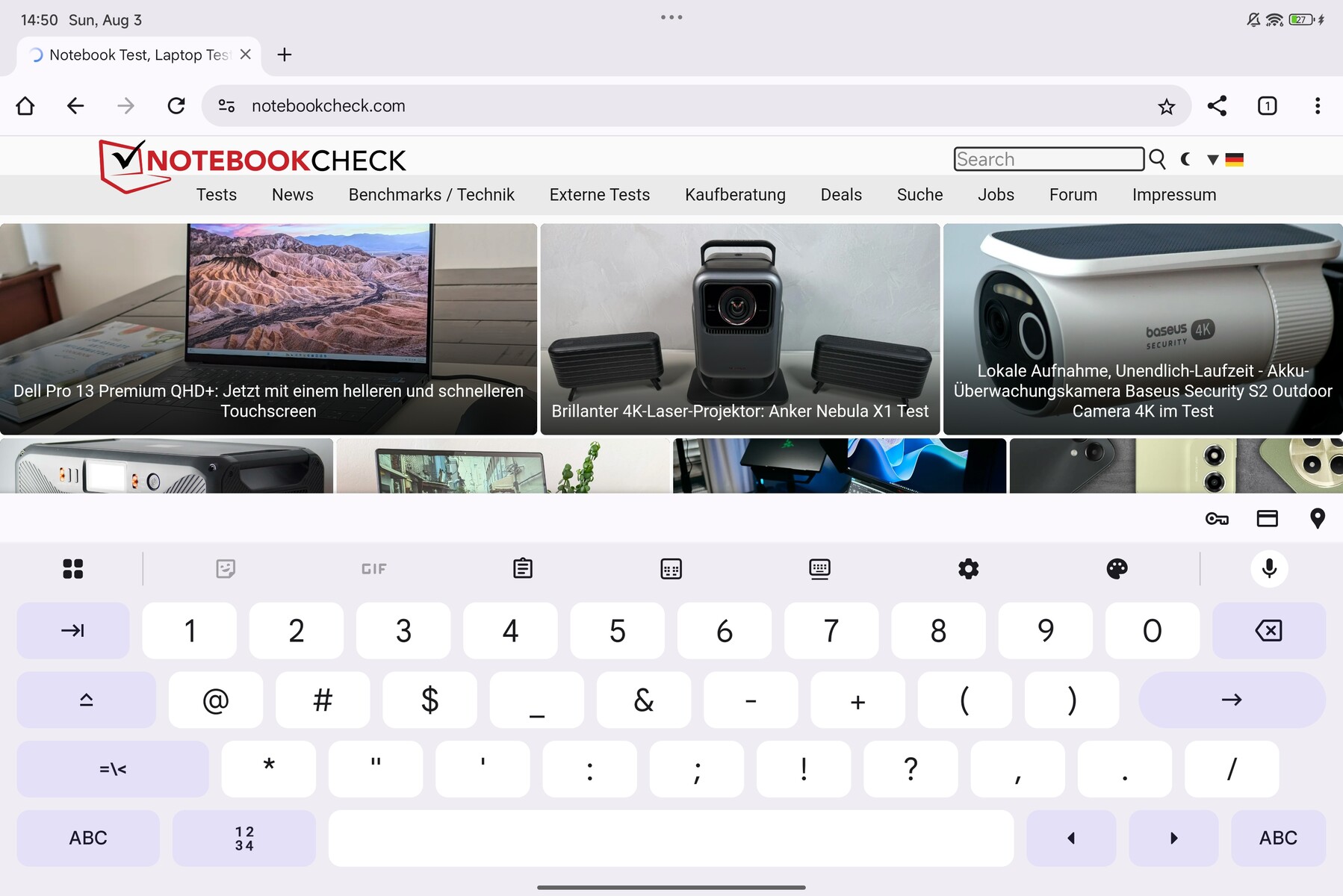
Task: Open the payment methods card icon
Action: (x=1268, y=518)
